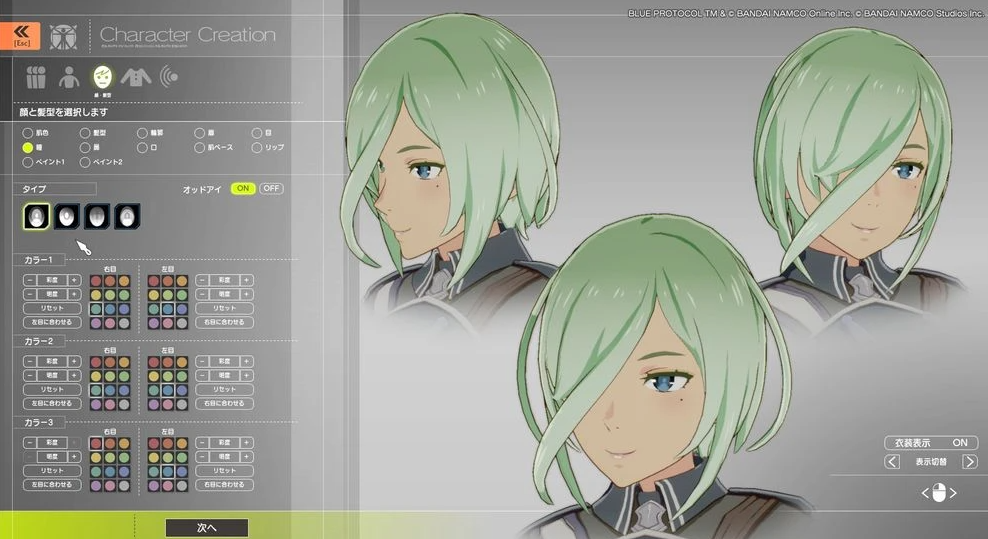Image resolution: width=988 pixels, height=539 pixels.
Task: Click カラー1 左目に合わせる match button
Action: tap(52, 322)
